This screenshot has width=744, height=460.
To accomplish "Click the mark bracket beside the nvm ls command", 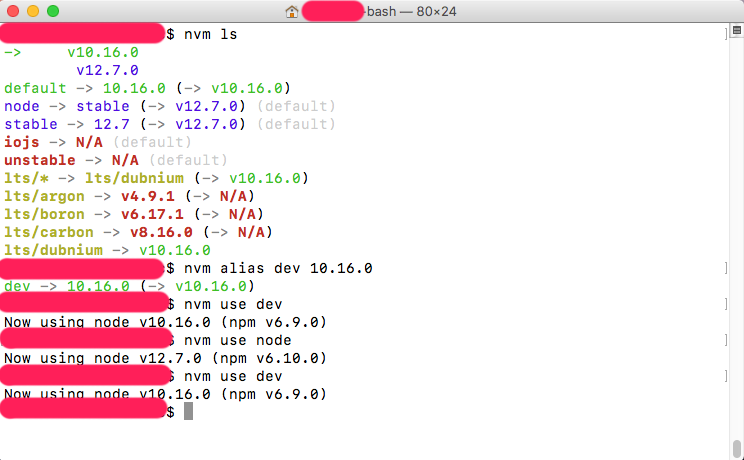I will tap(724, 34).
